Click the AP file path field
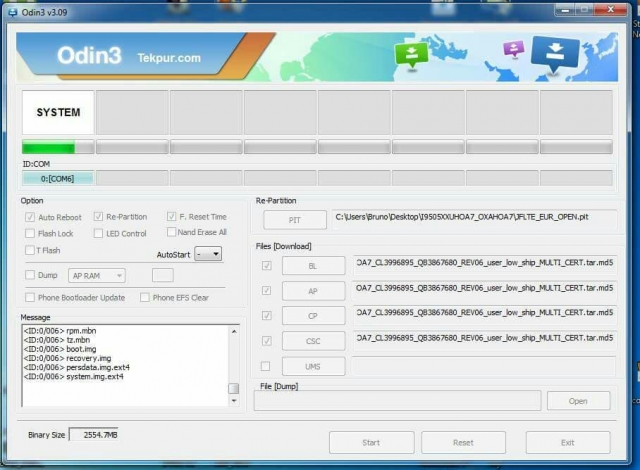 [484, 290]
